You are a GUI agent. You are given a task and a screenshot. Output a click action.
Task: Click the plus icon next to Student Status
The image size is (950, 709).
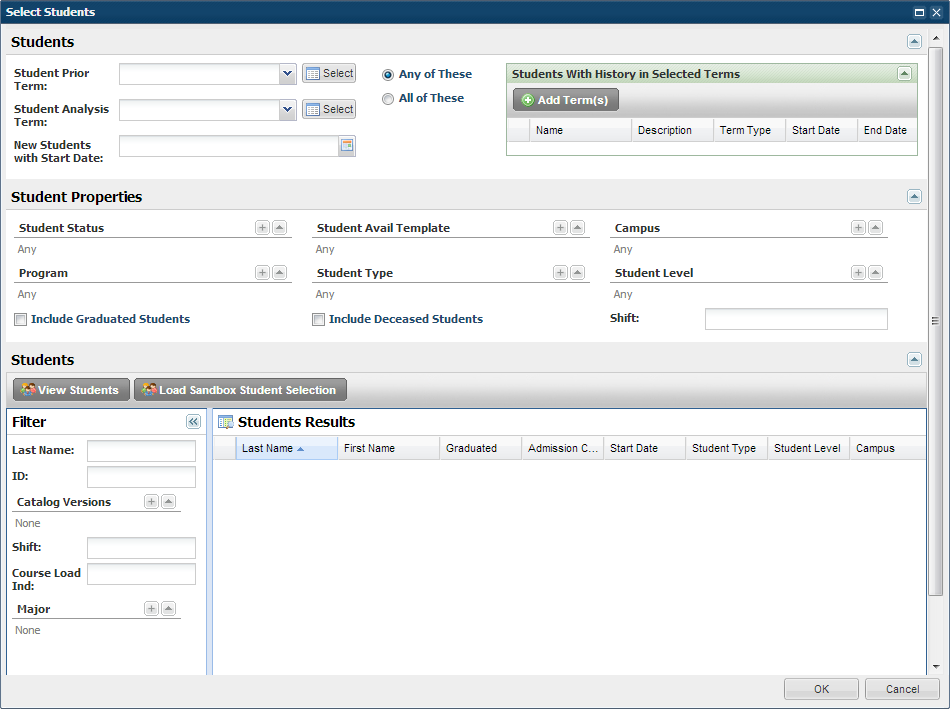[x=262, y=228]
